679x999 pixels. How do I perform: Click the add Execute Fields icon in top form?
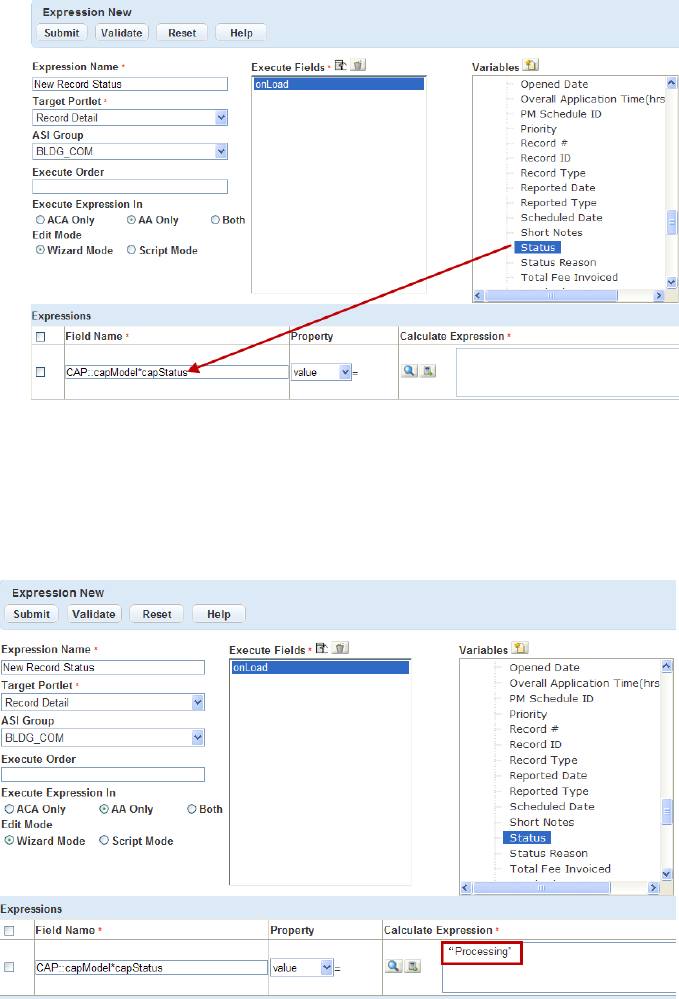point(341,65)
